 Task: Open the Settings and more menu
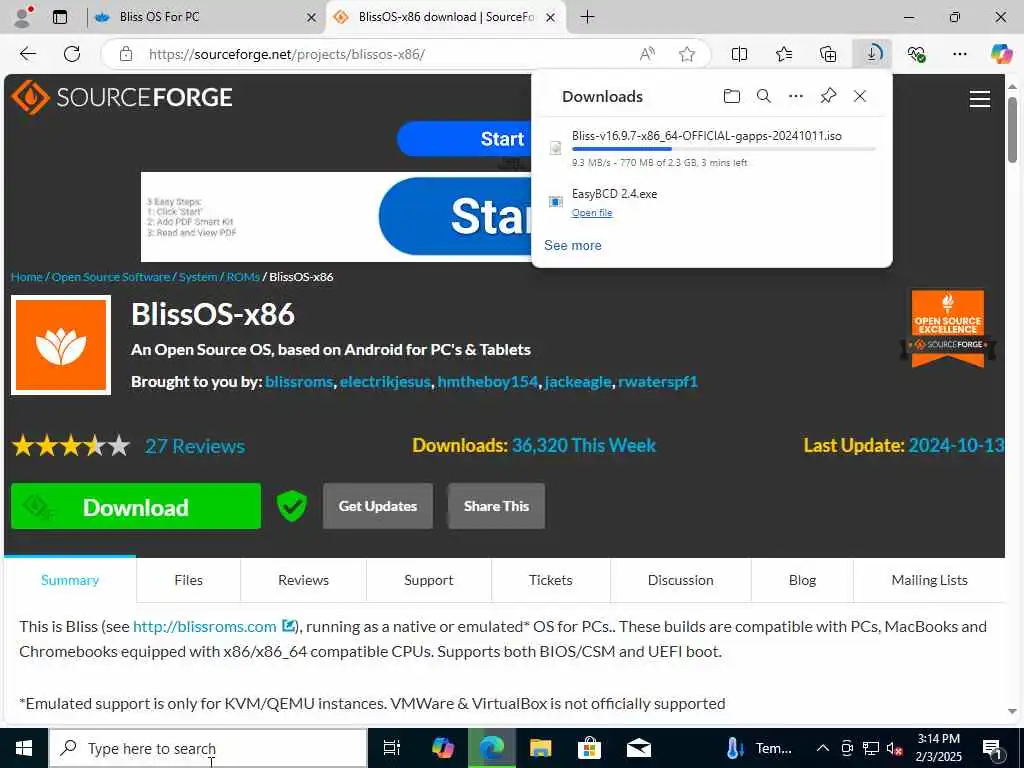pyautogui.click(x=960, y=54)
